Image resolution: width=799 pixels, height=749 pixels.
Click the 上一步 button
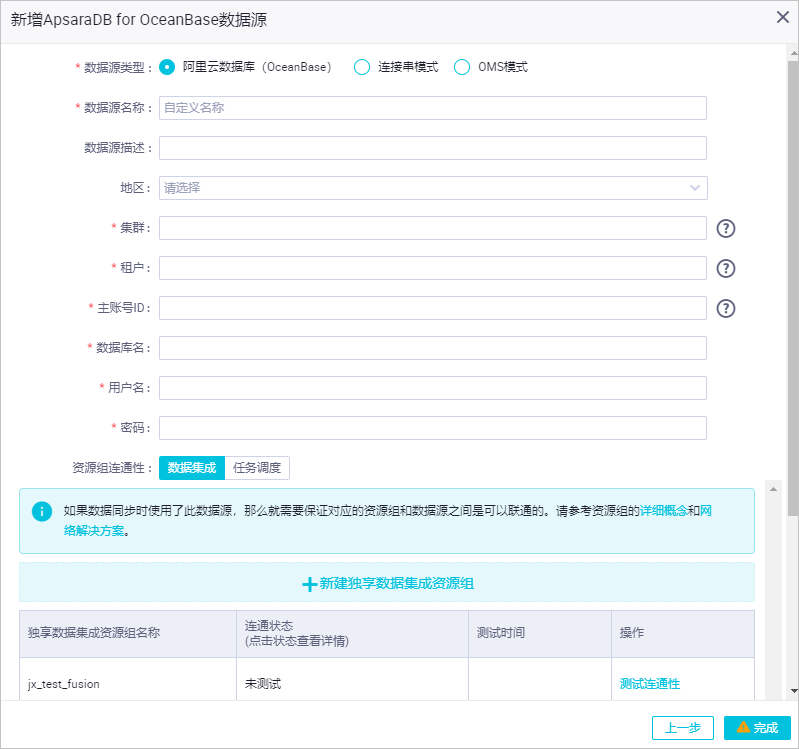point(682,728)
